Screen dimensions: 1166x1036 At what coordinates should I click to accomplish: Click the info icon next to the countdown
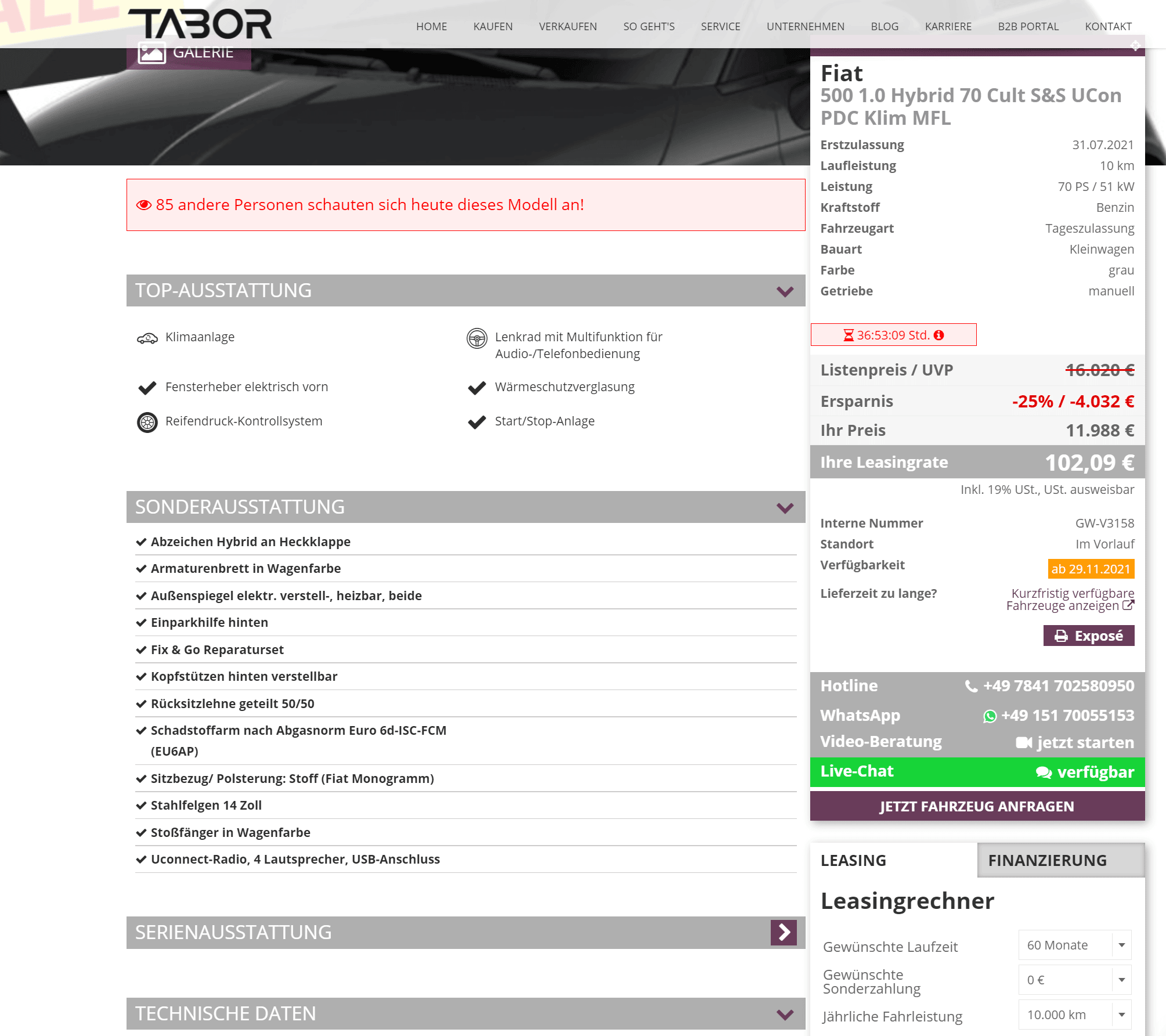(x=939, y=335)
